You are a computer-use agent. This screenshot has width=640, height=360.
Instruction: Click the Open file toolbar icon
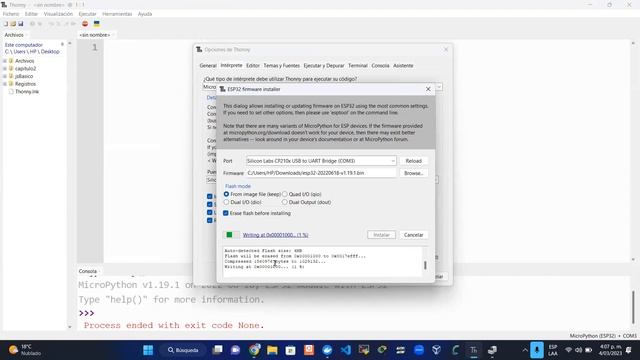pos(13,24)
